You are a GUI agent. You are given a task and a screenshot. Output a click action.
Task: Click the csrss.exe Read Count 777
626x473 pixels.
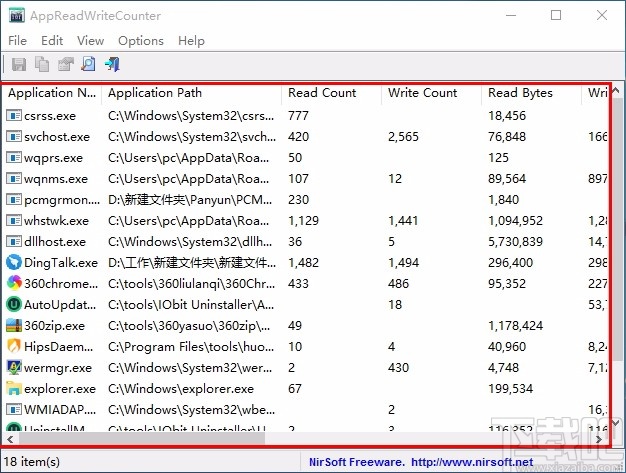[x=298, y=116]
